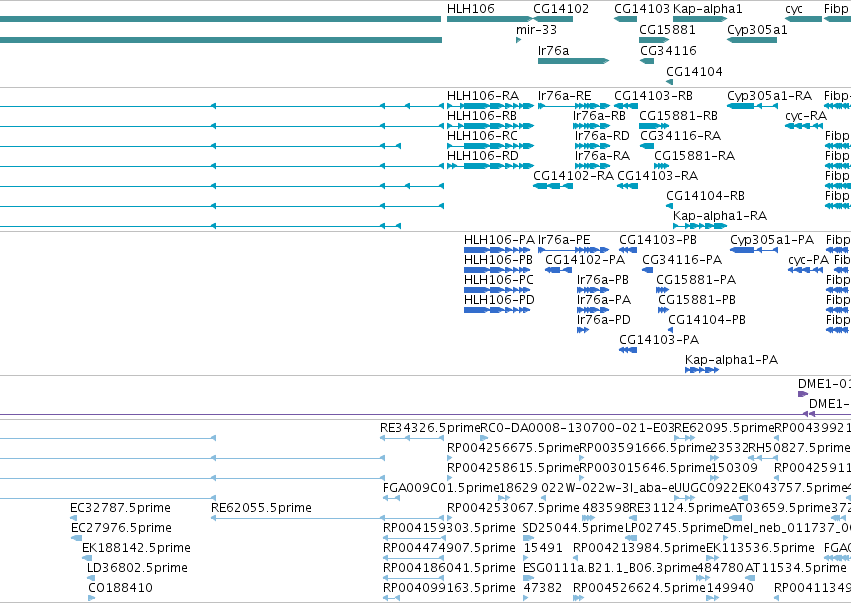Select protein Cyp305a1-PA
This screenshot has height=603, width=851.
click(772, 240)
